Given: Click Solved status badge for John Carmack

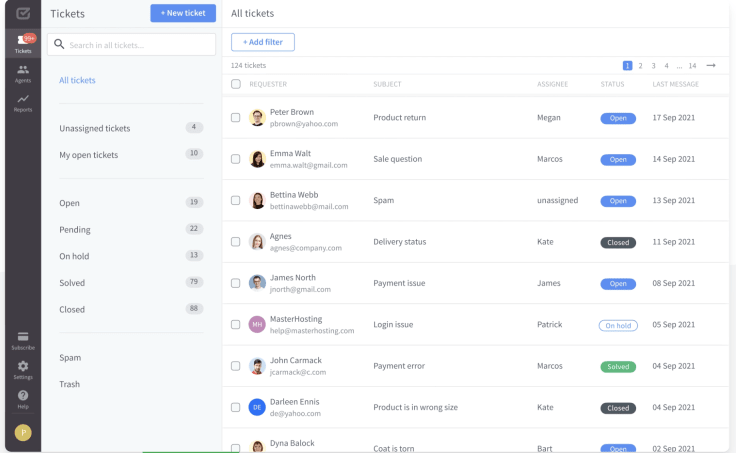Looking at the screenshot, I should 618,367.
